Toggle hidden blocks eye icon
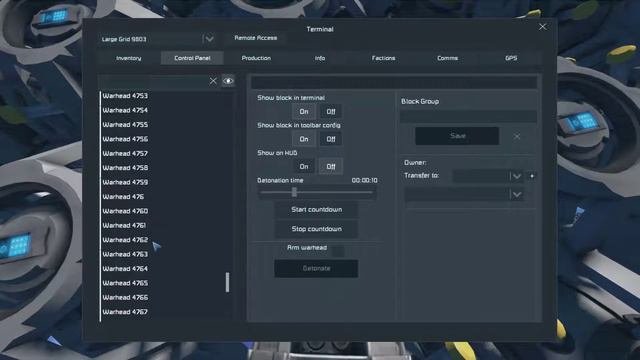640x360 pixels. pyautogui.click(x=228, y=81)
